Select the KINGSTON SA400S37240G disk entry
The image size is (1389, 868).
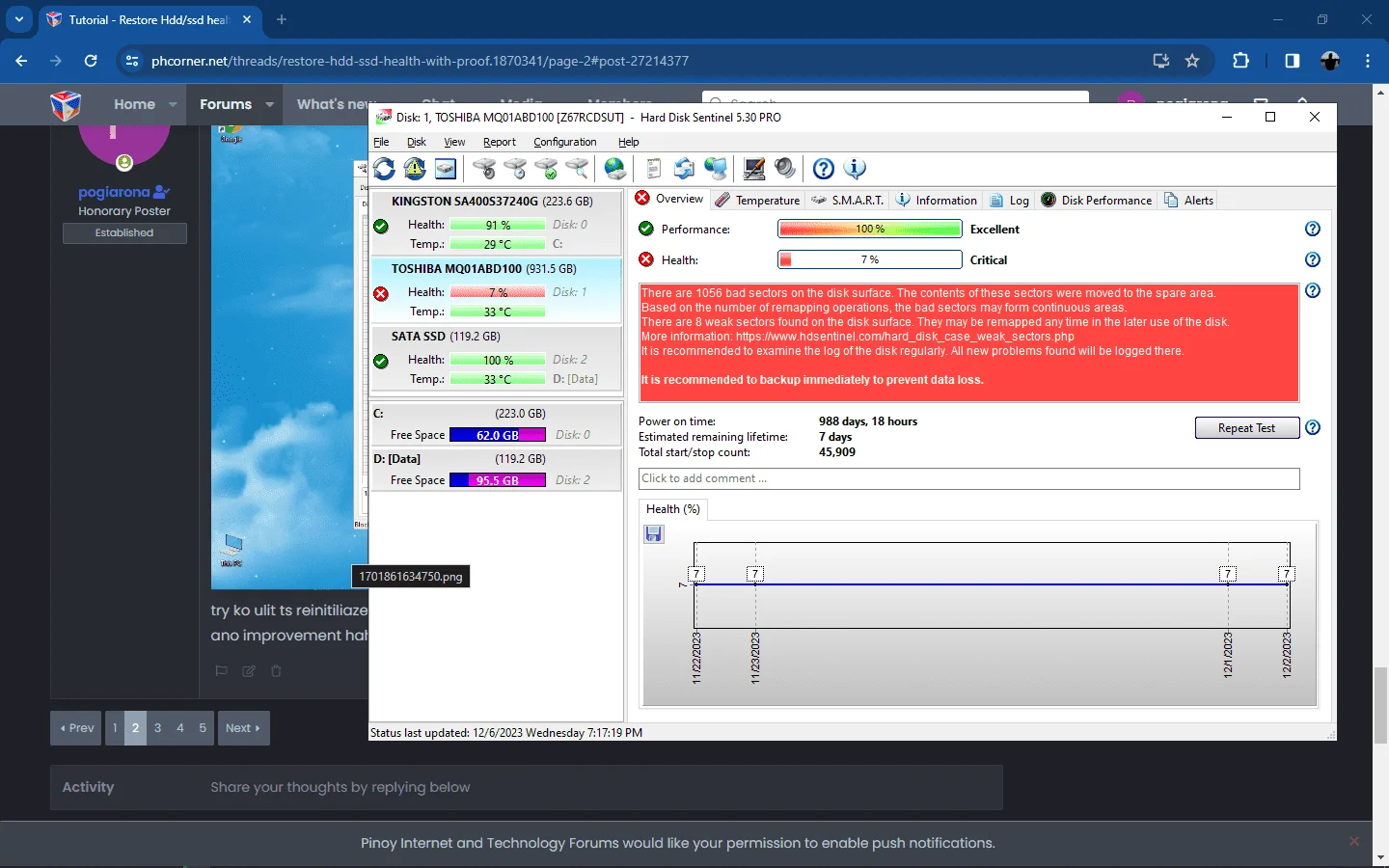tap(497, 223)
